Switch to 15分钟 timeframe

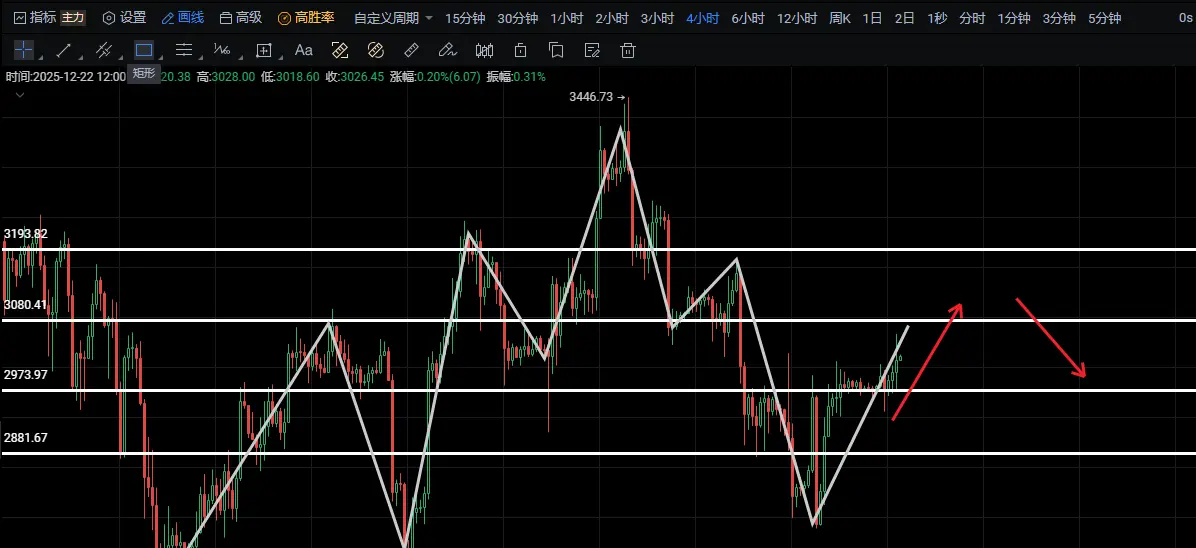pos(465,18)
